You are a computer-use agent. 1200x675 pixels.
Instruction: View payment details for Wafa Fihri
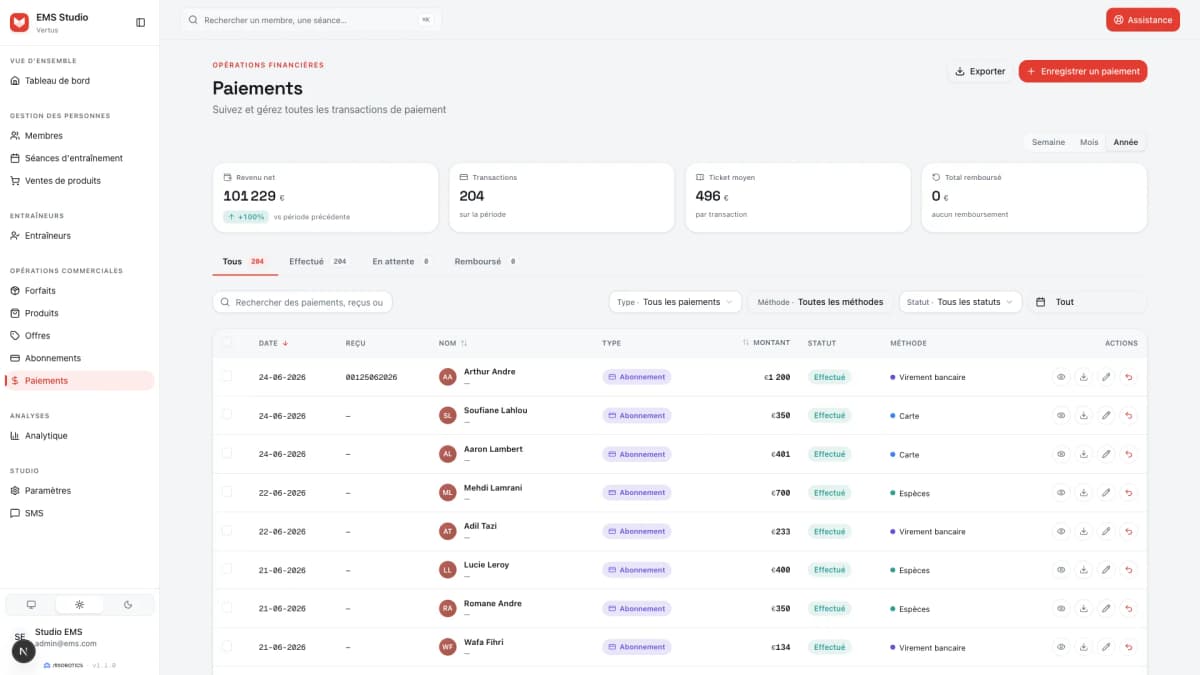tap(1061, 647)
